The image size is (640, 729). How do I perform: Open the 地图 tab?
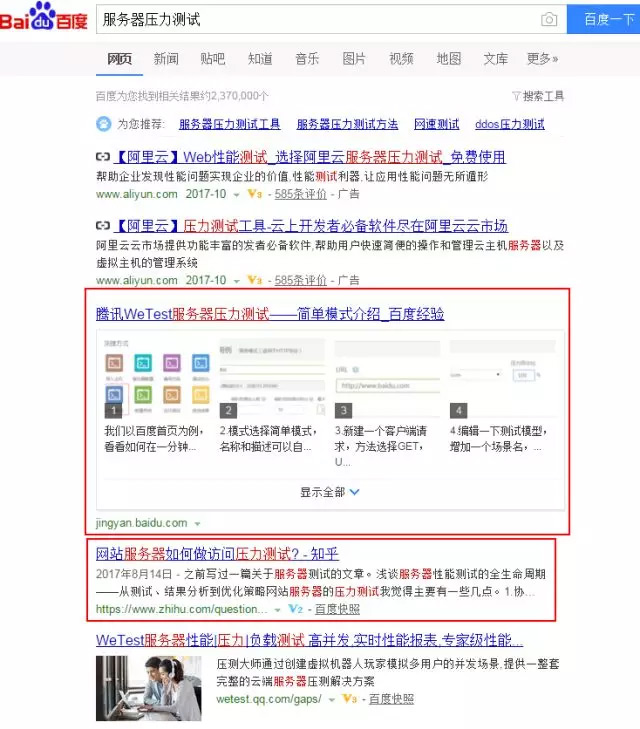click(449, 59)
